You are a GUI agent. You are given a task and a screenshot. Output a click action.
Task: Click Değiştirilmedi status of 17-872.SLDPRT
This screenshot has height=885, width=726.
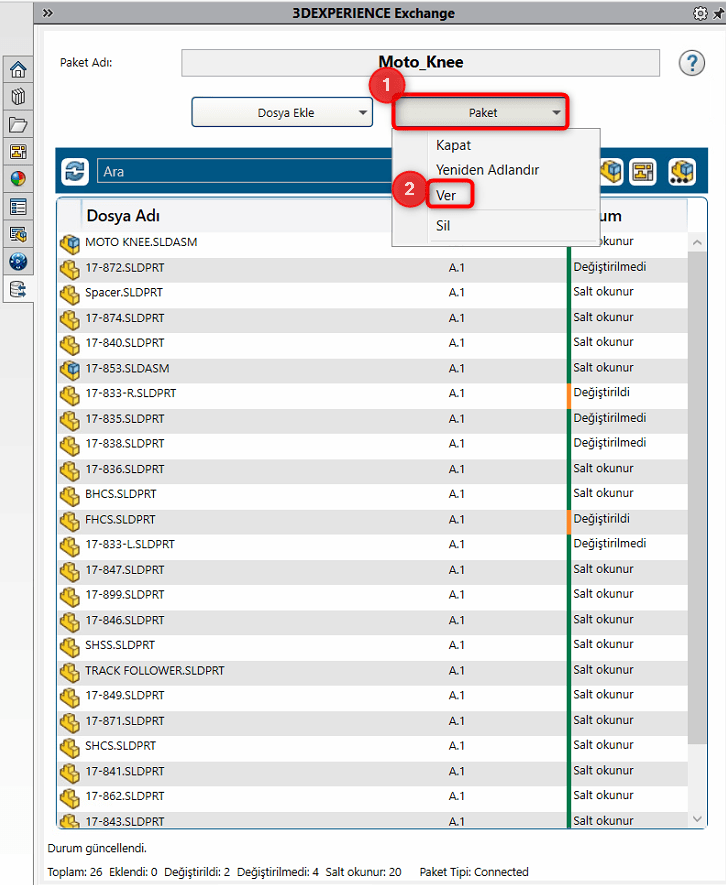[x=610, y=267]
